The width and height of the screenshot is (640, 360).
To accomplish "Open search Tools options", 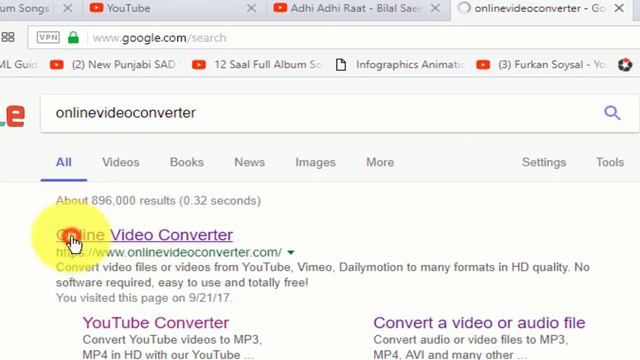I will click(x=610, y=162).
